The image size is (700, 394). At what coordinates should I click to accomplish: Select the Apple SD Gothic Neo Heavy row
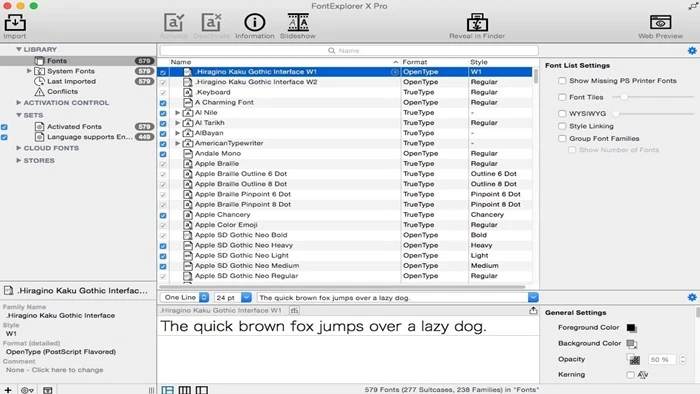click(346, 245)
